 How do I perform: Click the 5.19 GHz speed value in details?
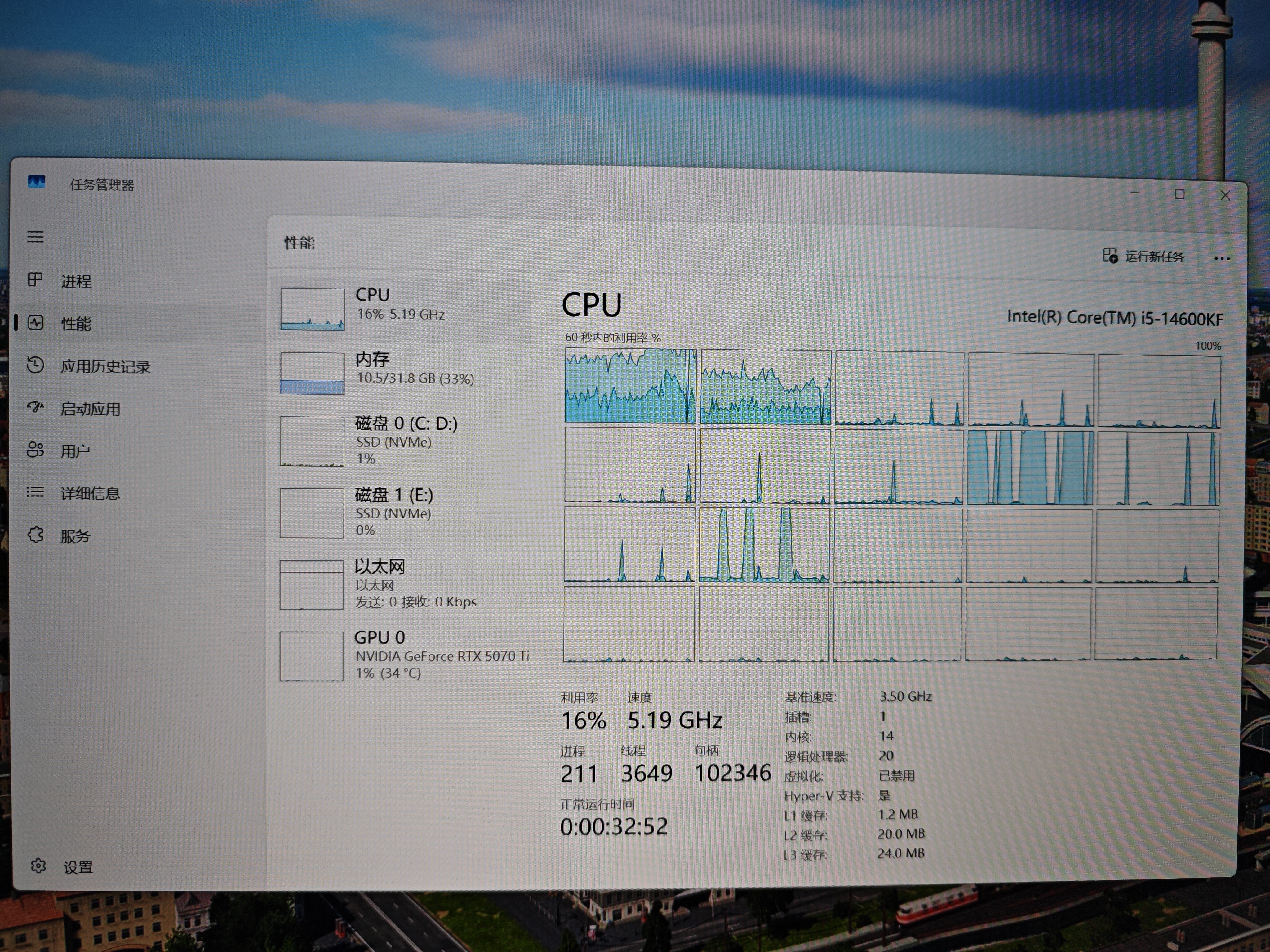(x=675, y=720)
